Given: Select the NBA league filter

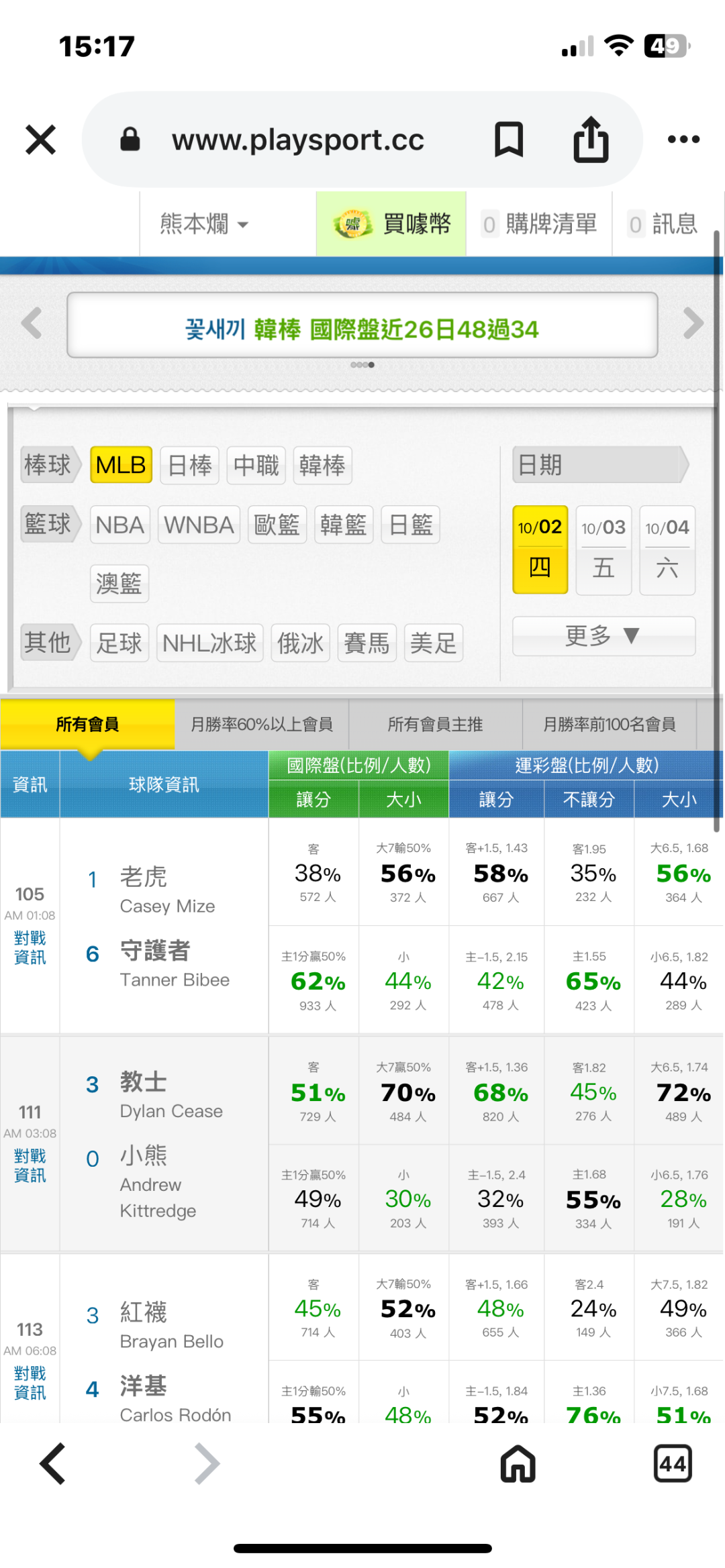Looking at the screenshot, I should click(120, 525).
